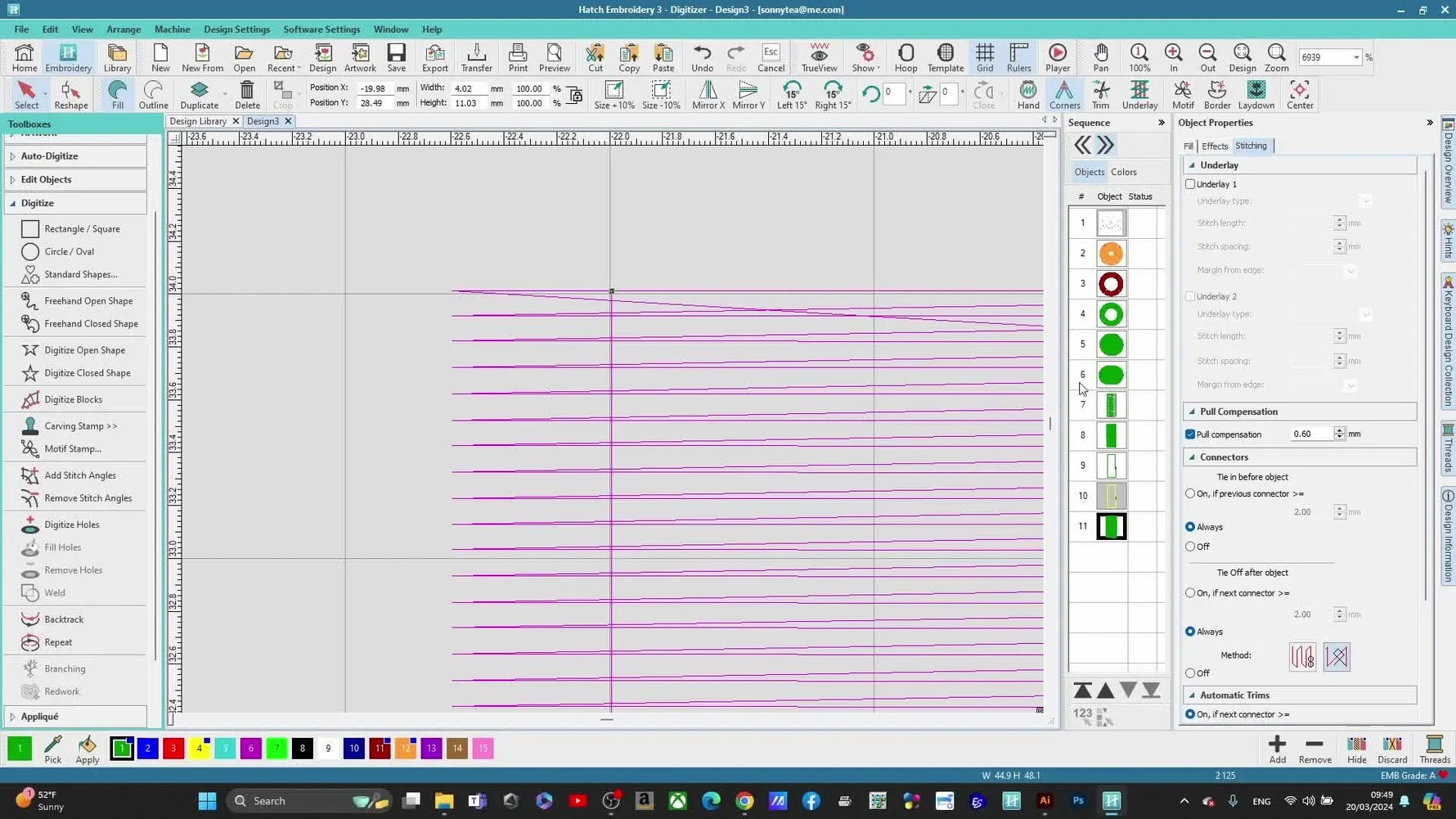The image size is (1456, 819).
Task: Select object 5 in Sequence list
Action: [x=1111, y=344]
